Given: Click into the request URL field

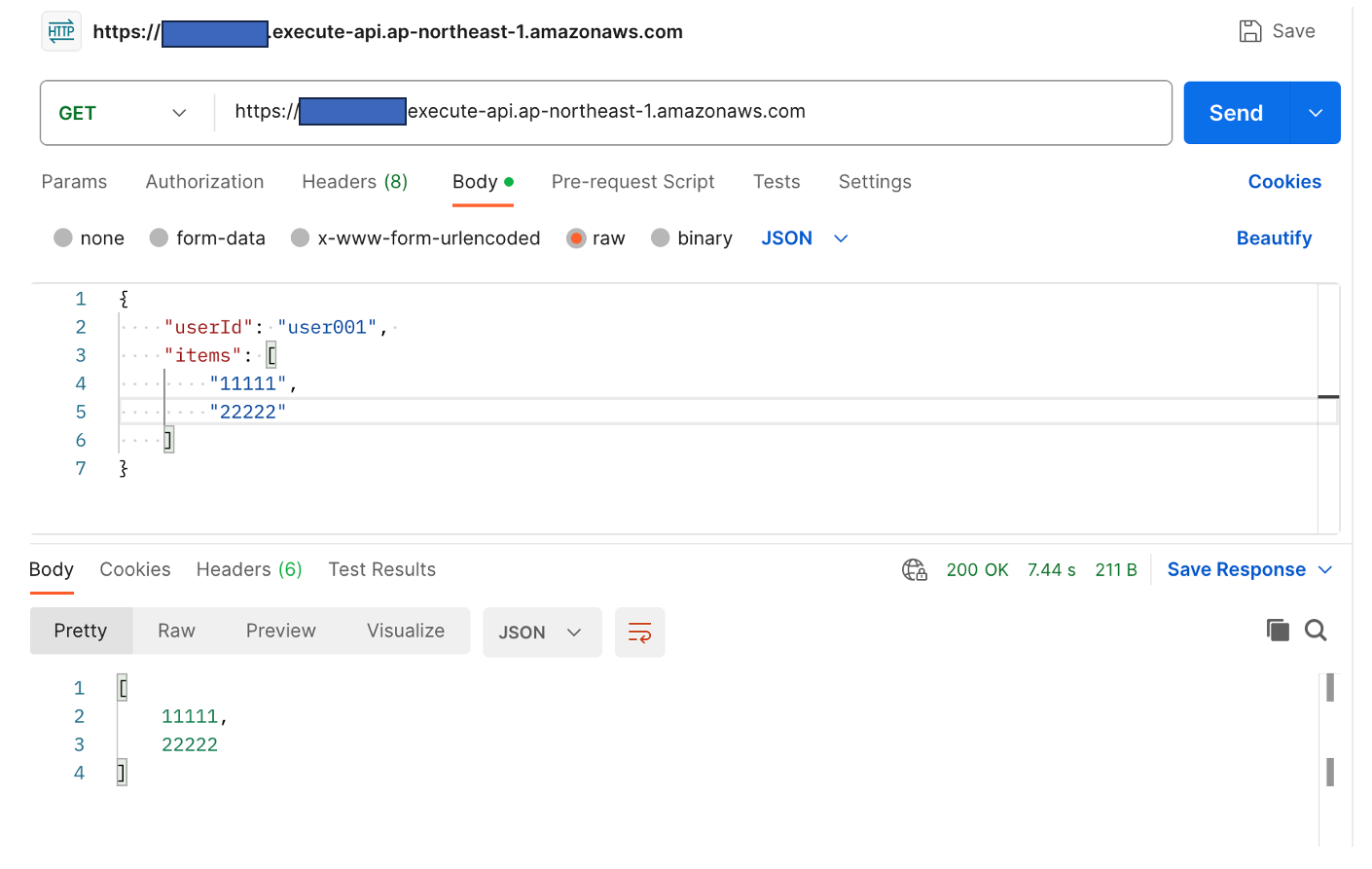Looking at the screenshot, I should click(x=681, y=112).
